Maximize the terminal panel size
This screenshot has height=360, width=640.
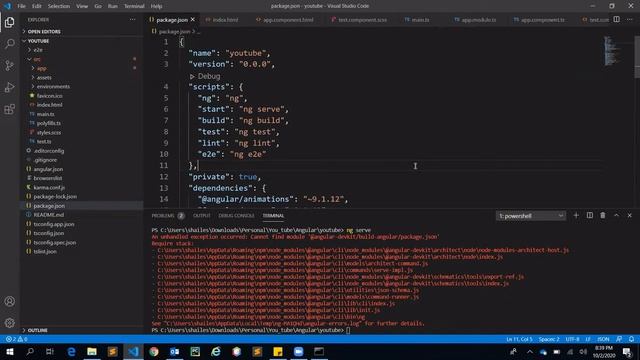click(x=616, y=216)
